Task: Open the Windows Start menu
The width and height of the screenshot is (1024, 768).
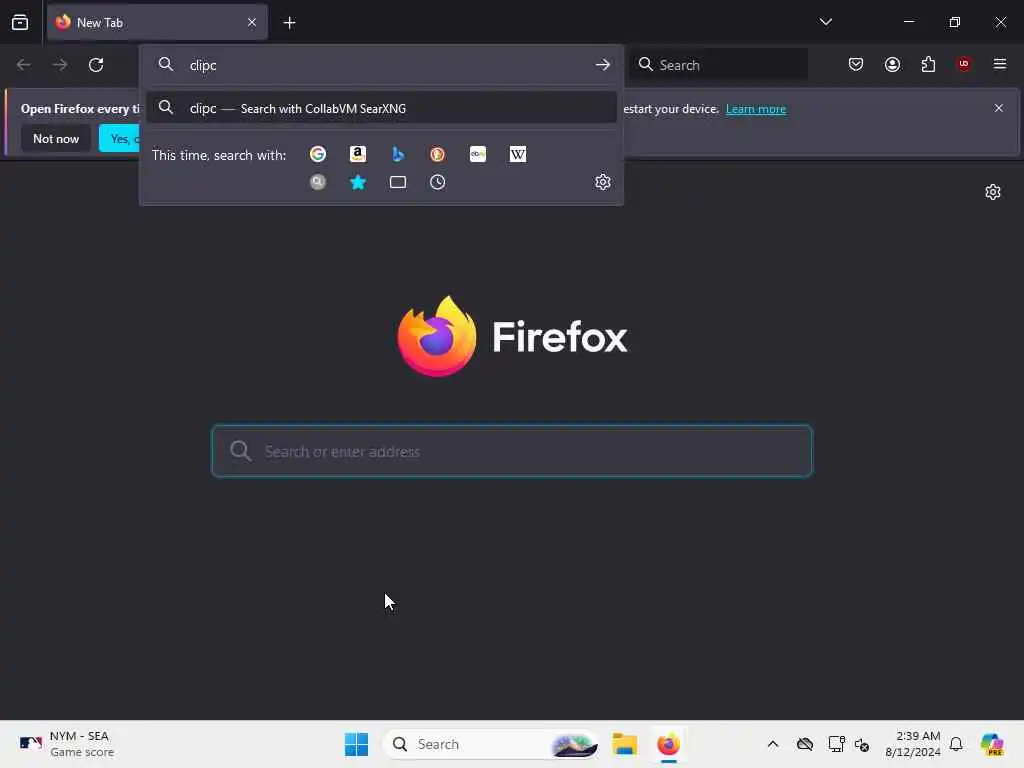Action: coord(357,744)
